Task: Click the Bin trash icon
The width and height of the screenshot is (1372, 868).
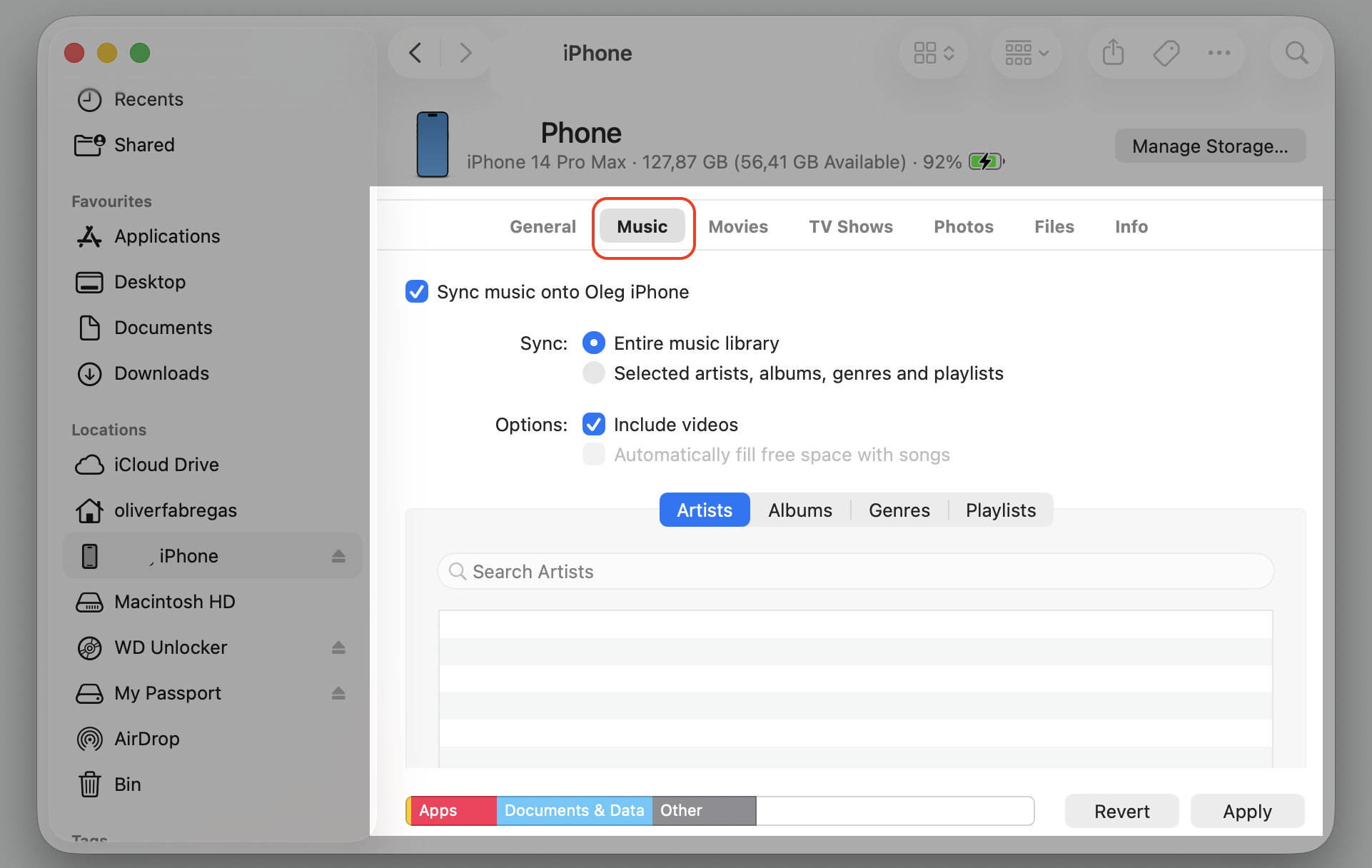Action: pyautogui.click(x=89, y=784)
